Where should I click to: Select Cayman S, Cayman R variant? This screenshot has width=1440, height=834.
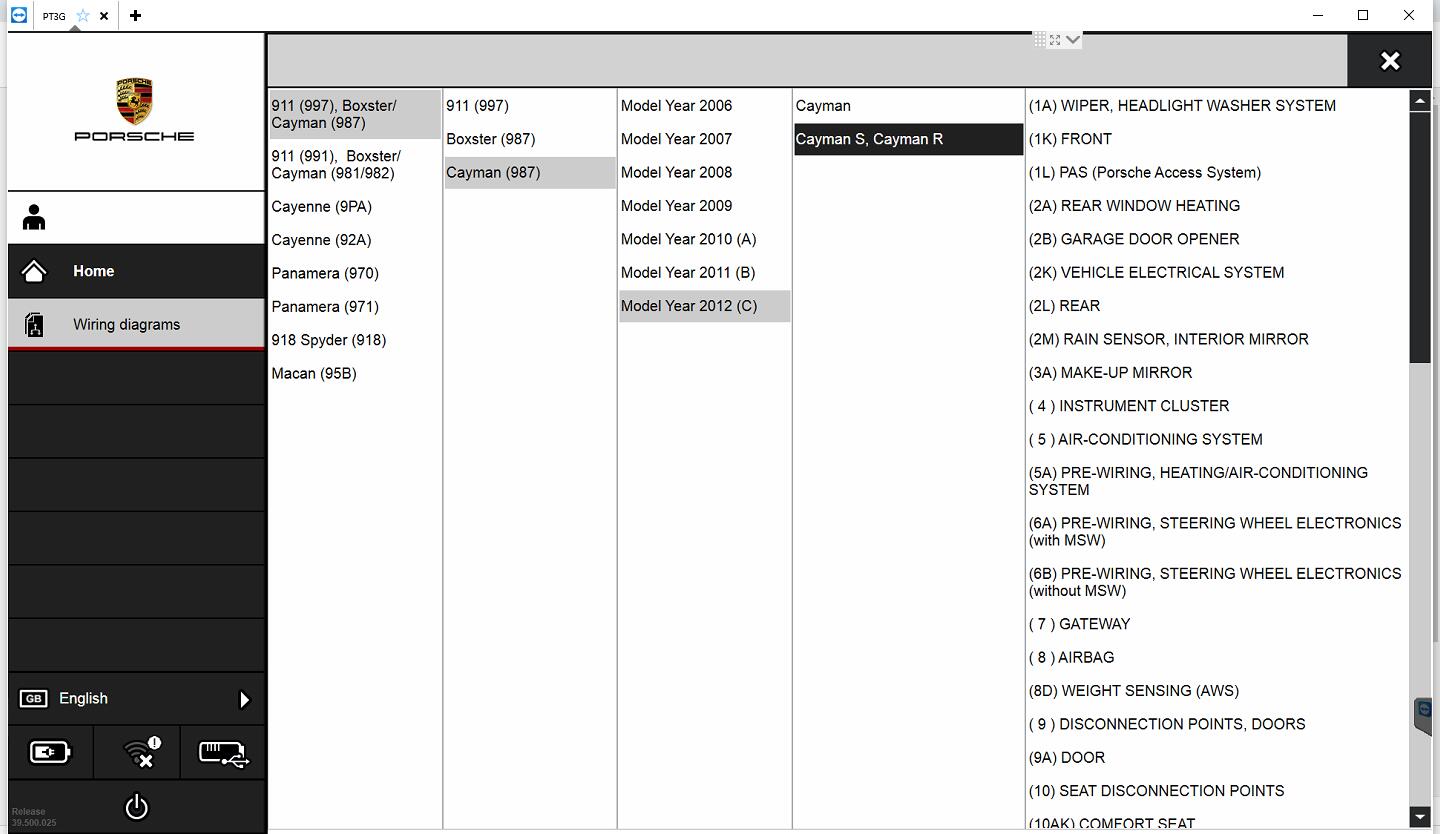(x=908, y=139)
